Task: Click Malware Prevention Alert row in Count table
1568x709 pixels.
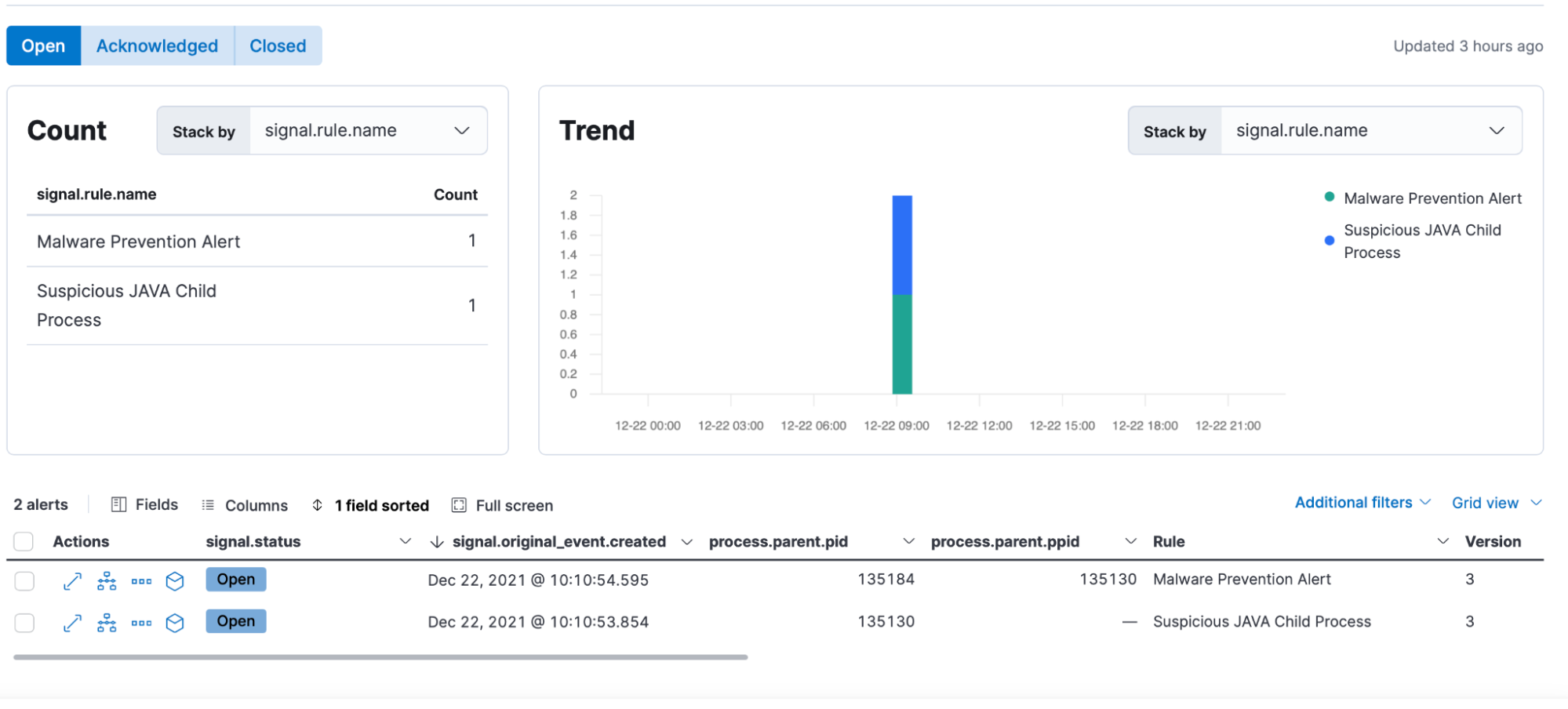Action: pos(257,242)
